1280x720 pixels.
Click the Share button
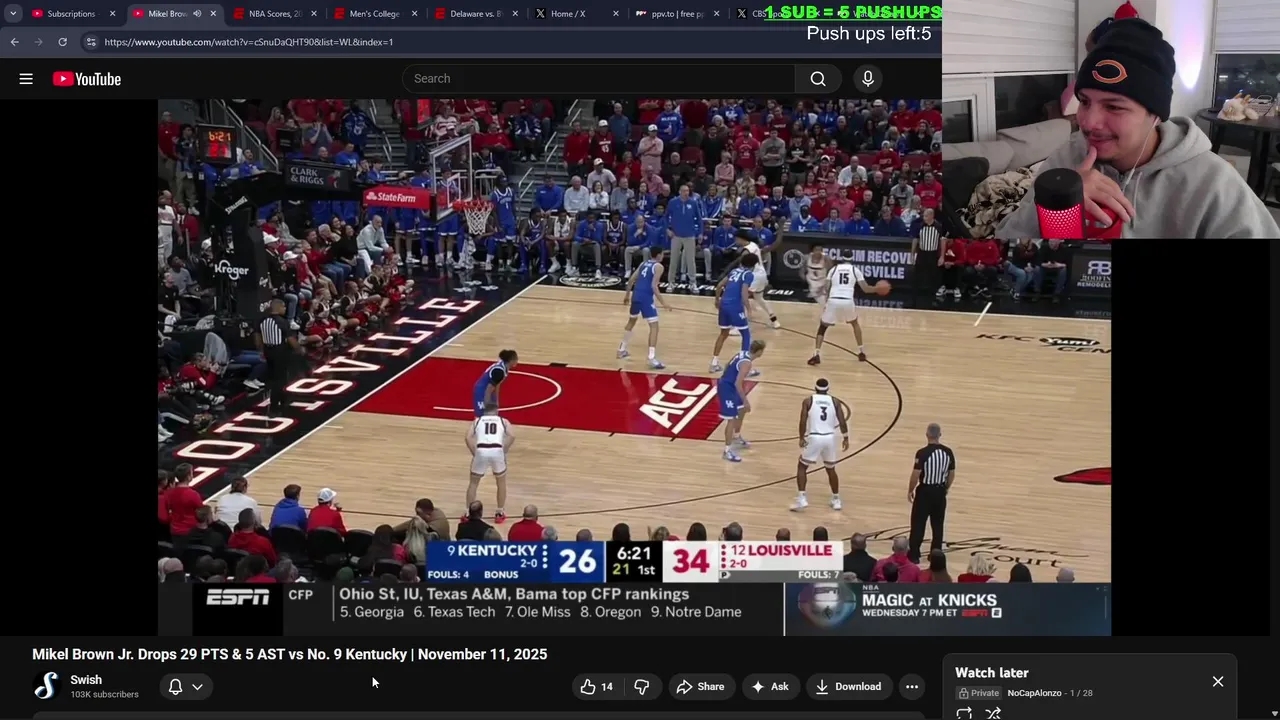coord(700,687)
